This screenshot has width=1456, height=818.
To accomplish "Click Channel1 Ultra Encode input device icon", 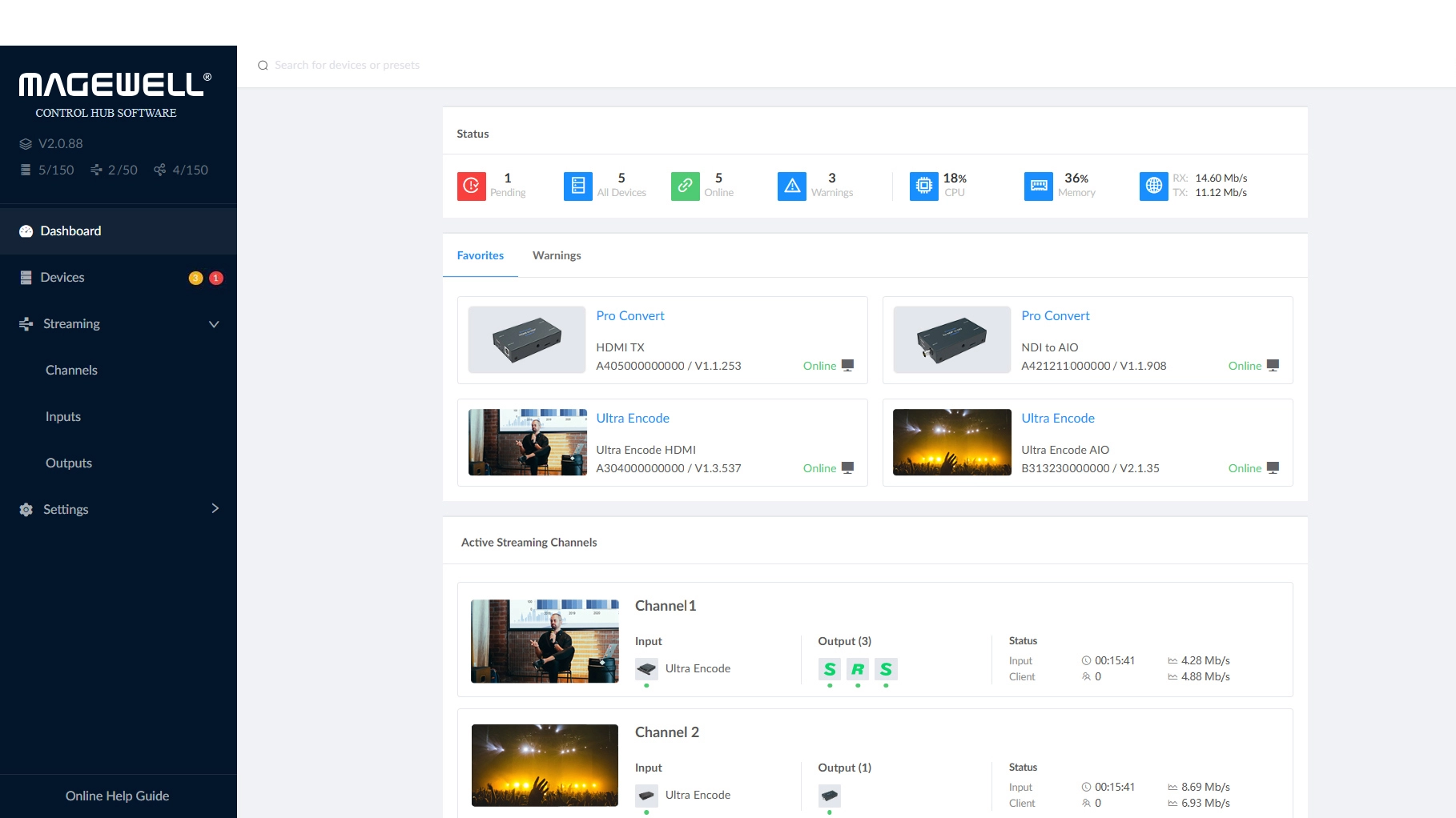I will pos(646,669).
